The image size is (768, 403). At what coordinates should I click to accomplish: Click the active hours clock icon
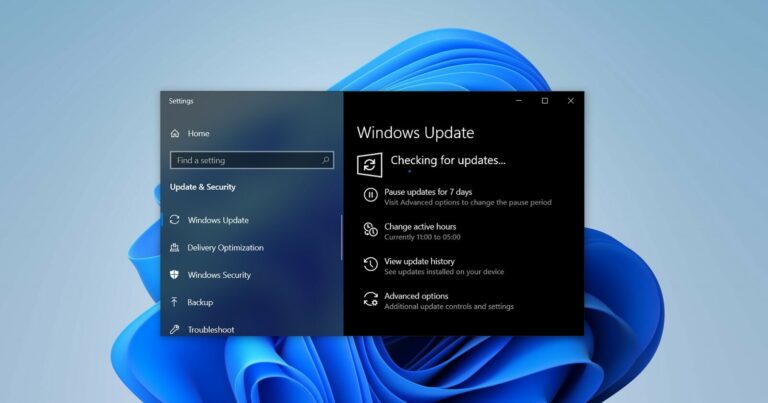370,229
